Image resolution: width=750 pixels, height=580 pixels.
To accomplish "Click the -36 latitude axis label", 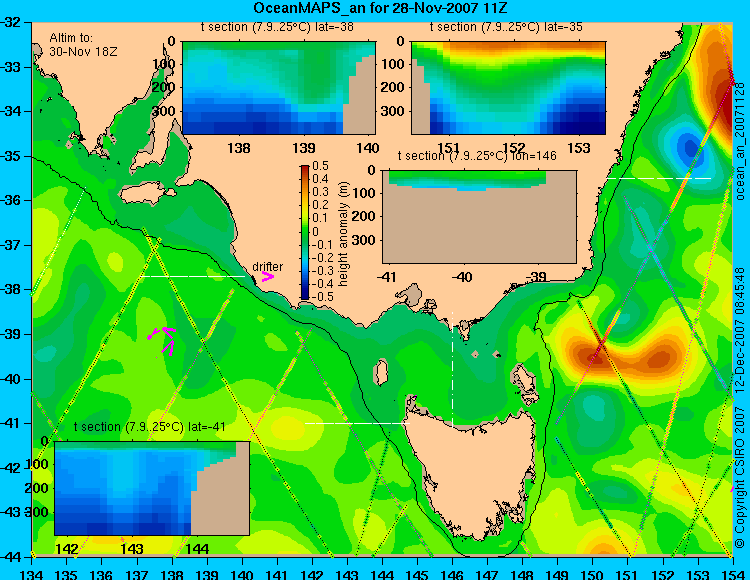I will (11, 200).
